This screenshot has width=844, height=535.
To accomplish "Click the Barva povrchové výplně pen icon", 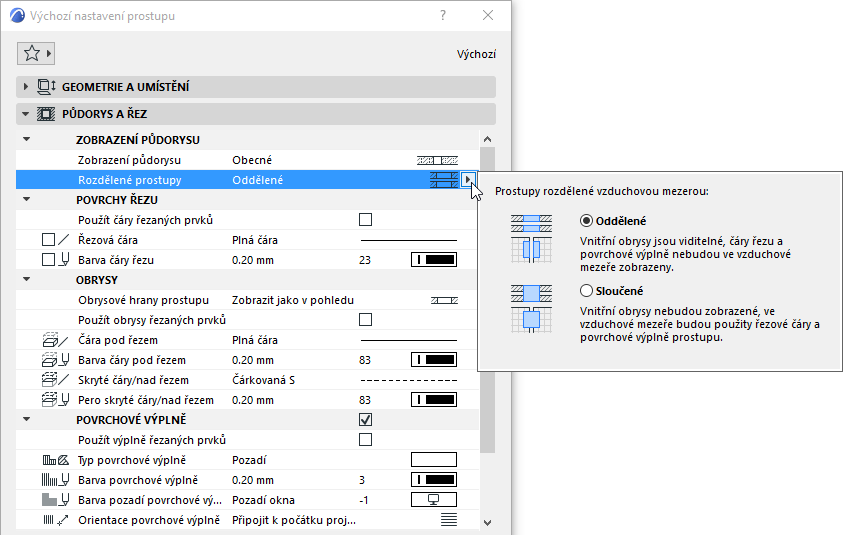I will click(x=56, y=480).
